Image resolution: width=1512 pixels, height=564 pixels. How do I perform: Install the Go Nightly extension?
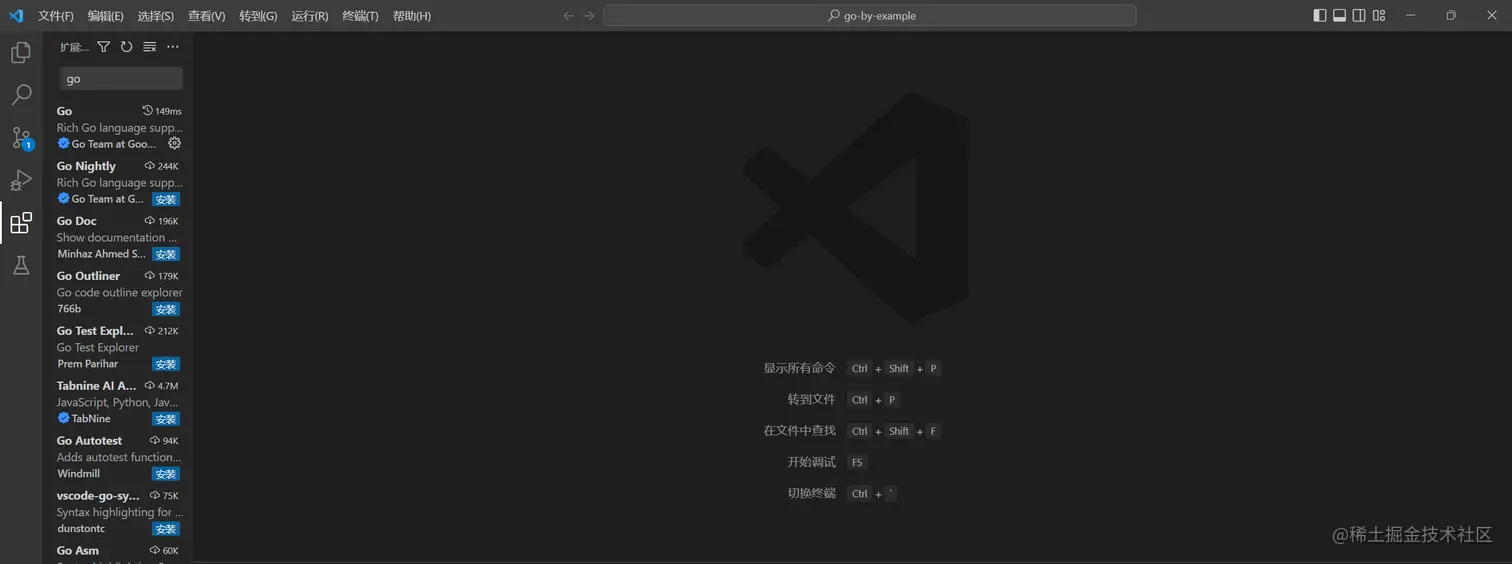tap(166, 199)
